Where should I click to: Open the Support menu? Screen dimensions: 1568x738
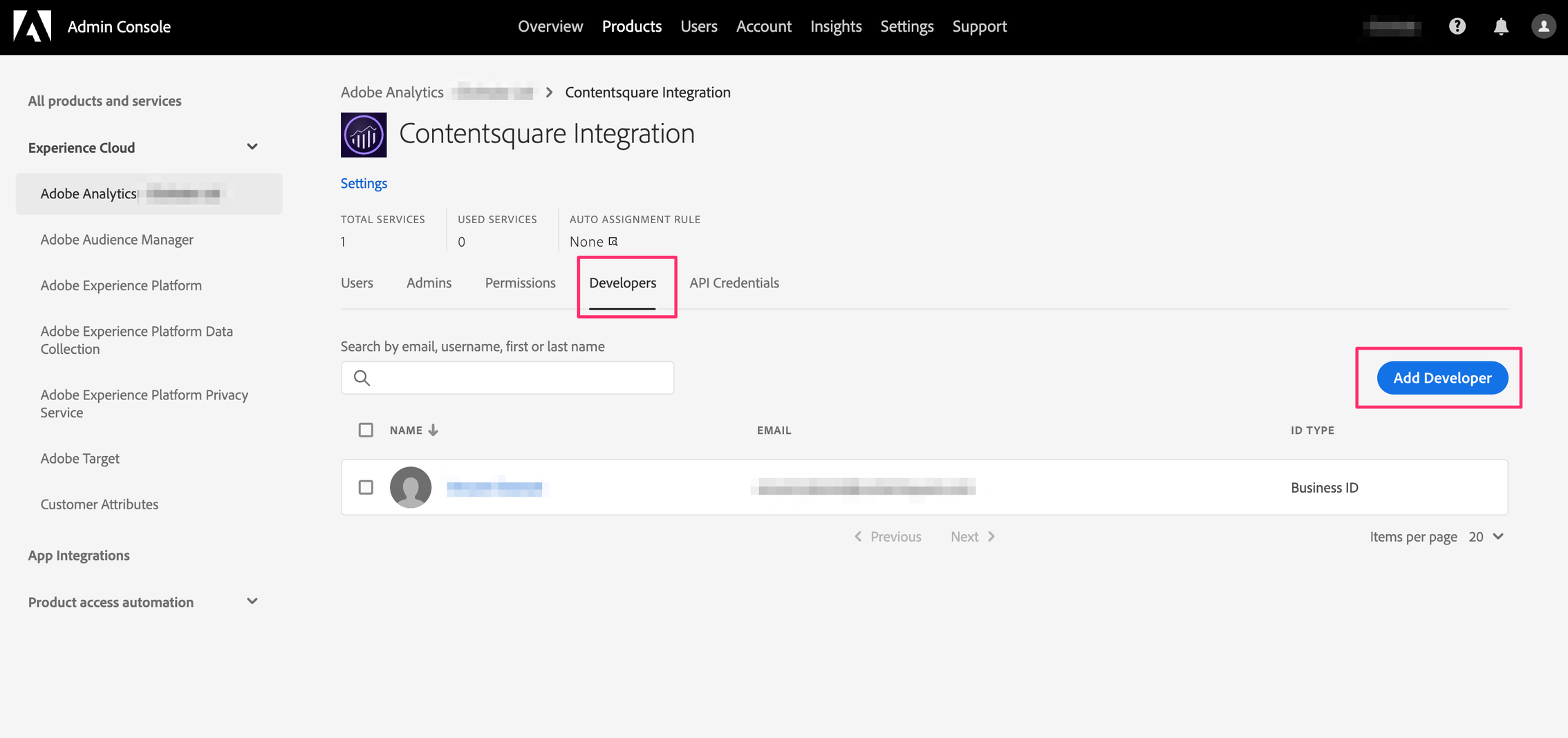tap(980, 26)
